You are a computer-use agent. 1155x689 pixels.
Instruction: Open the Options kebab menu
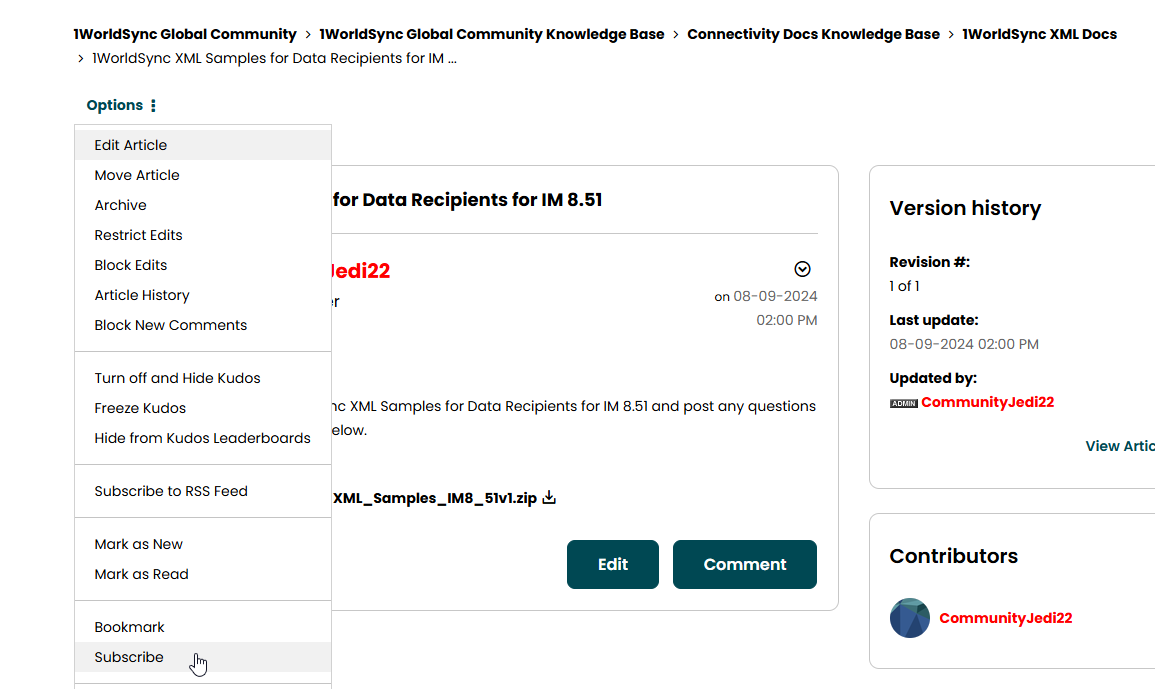point(153,105)
